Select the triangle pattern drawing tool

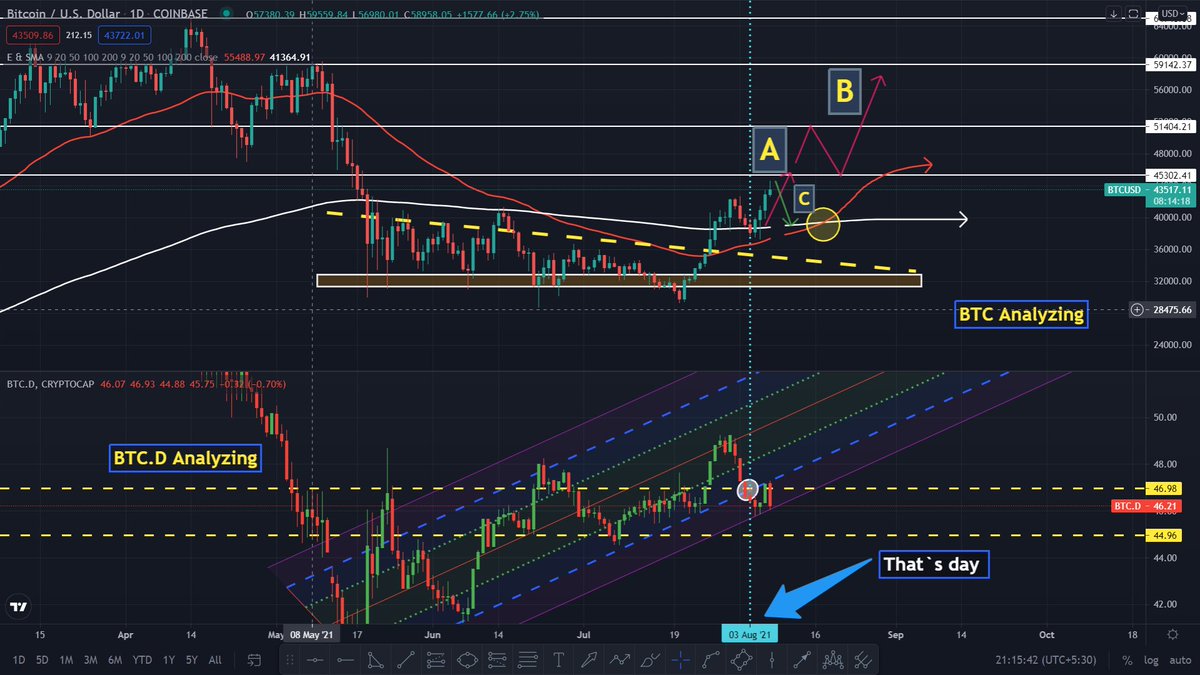(375, 660)
